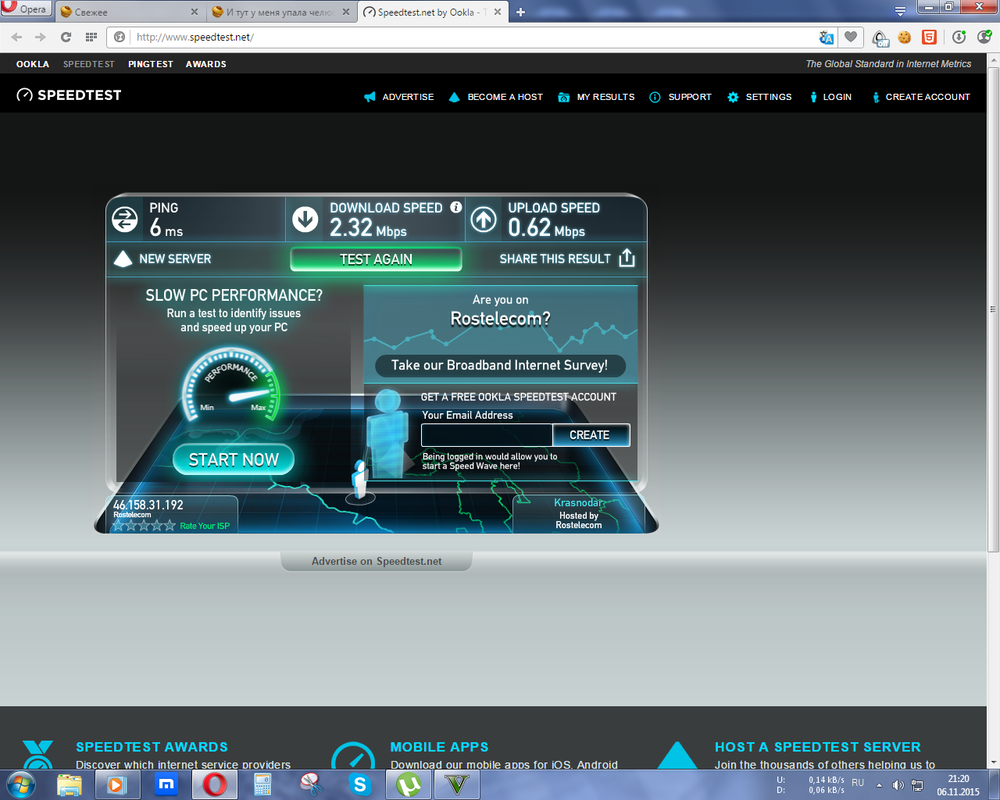
Task: Click START NOW for PC performance test
Action: click(x=233, y=459)
